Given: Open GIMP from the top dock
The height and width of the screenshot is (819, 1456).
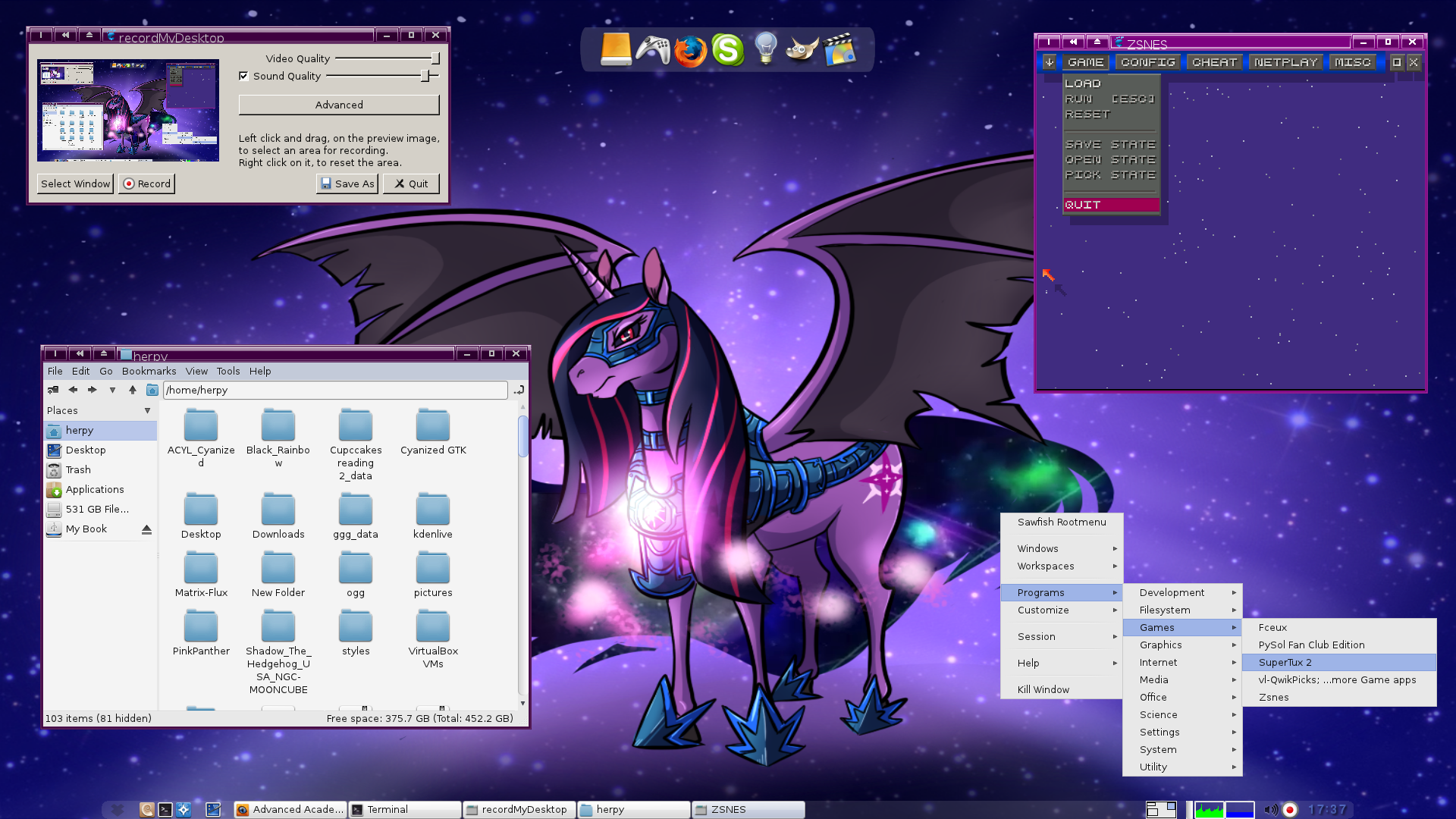Looking at the screenshot, I should coord(802,50).
